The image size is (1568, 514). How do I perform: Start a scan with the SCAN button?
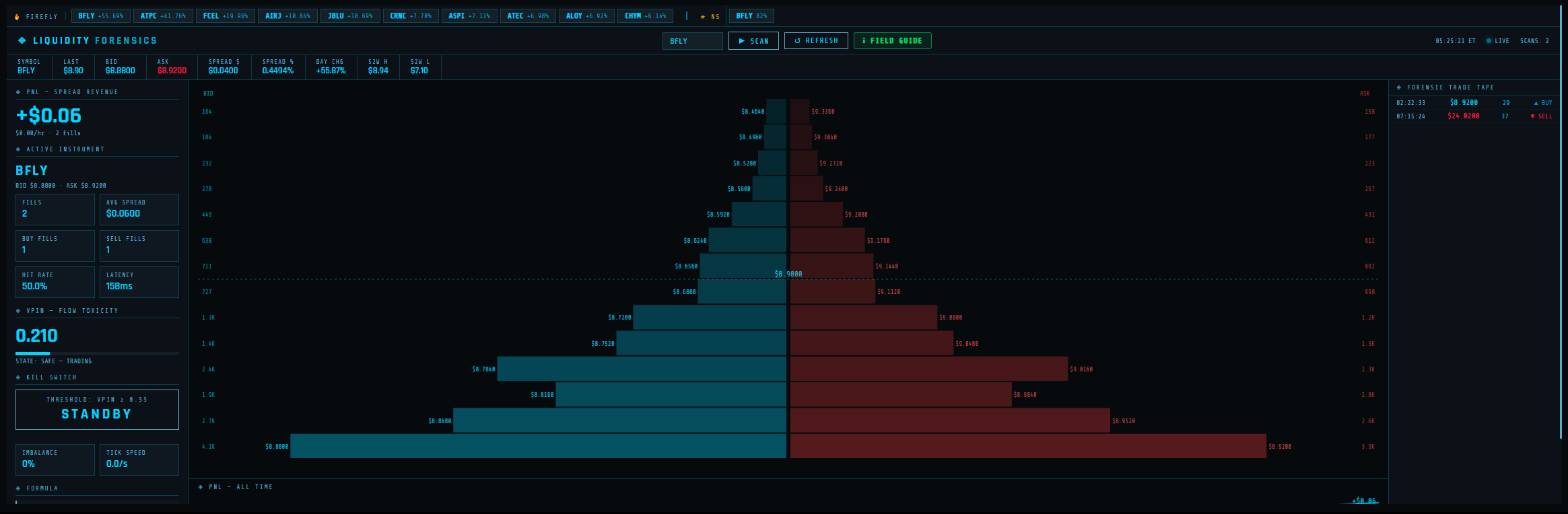[753, 41]
